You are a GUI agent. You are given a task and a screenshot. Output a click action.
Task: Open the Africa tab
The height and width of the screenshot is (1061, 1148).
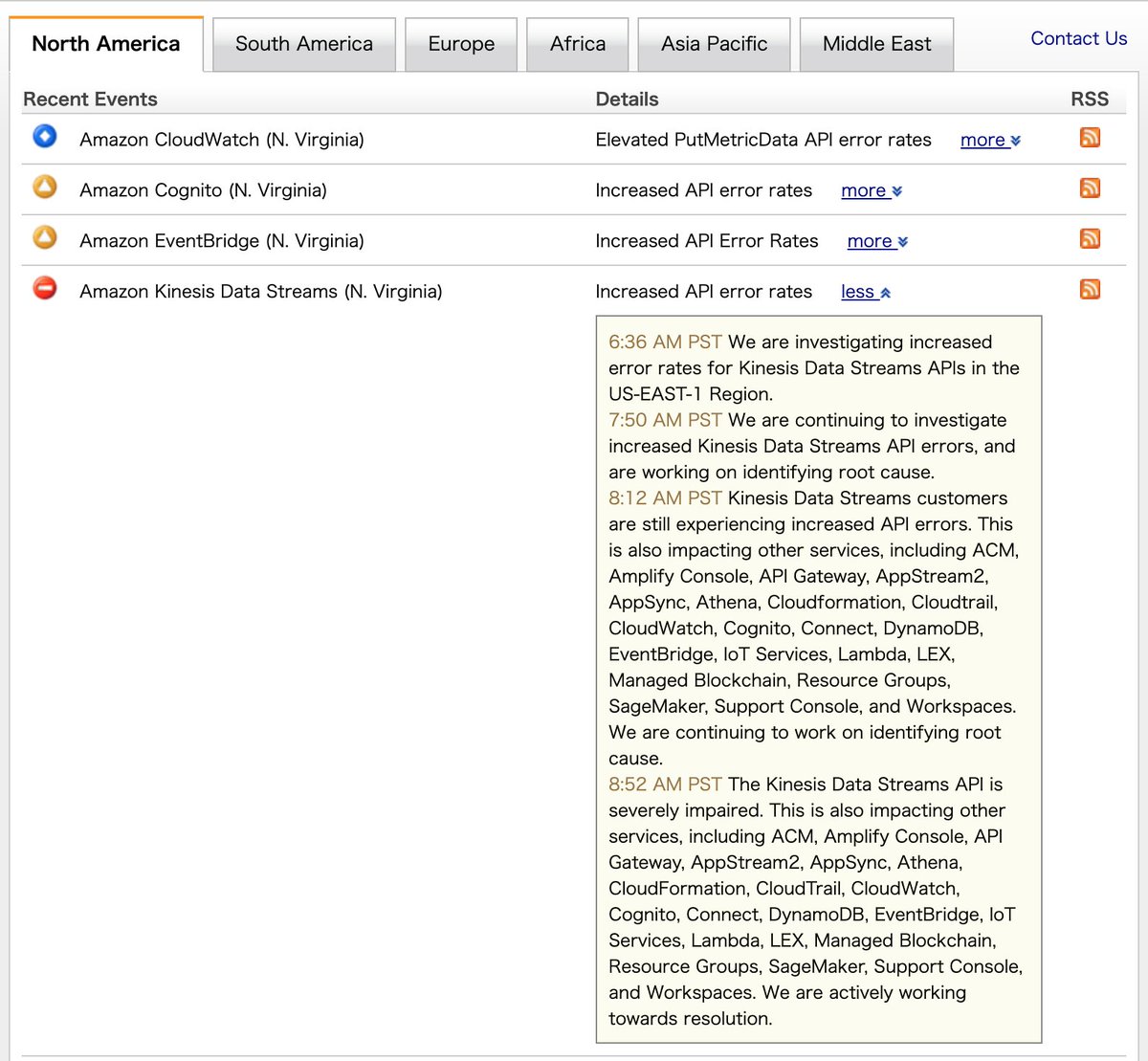click(578, 44)
